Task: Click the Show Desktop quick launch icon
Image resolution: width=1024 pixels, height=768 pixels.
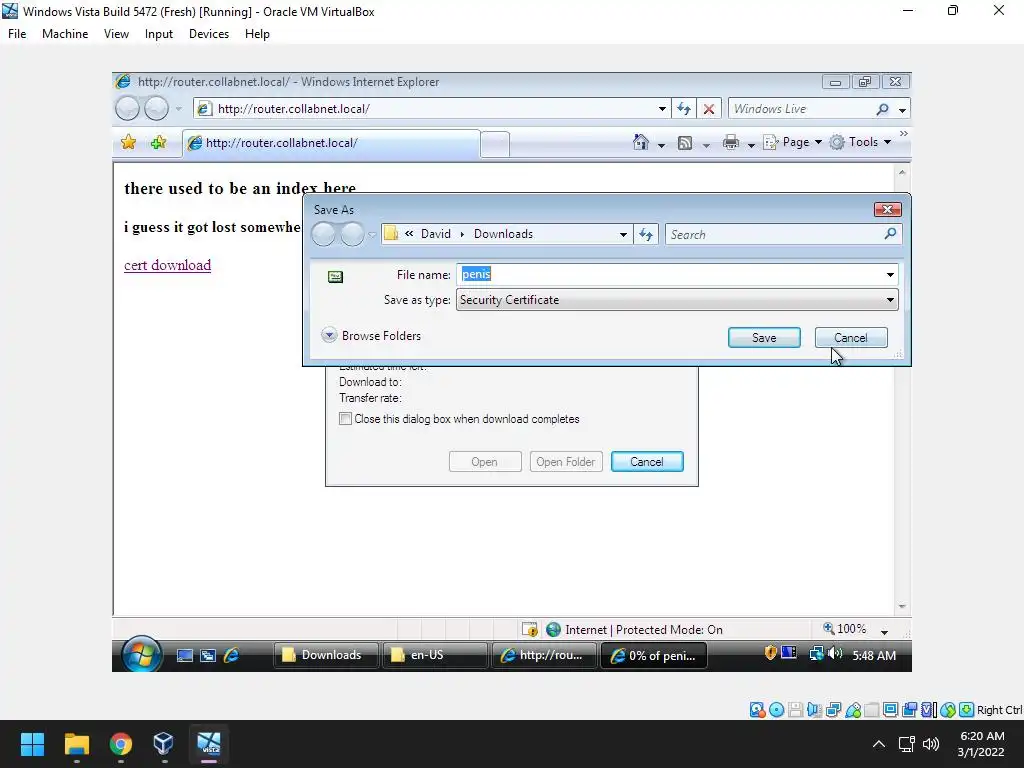Action: [x=185, y=655]
